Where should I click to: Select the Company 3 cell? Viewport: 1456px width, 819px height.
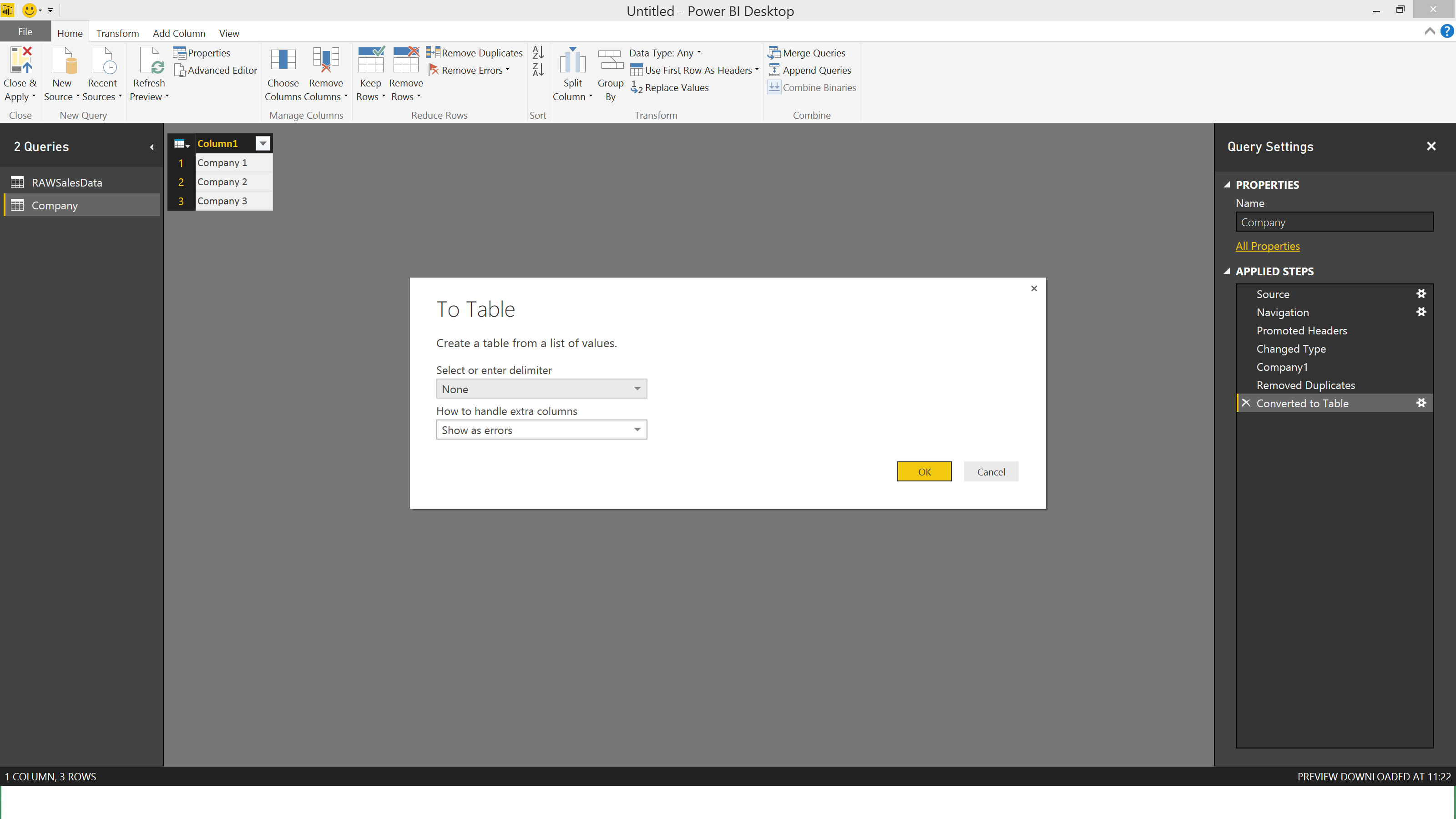(233, 201)
